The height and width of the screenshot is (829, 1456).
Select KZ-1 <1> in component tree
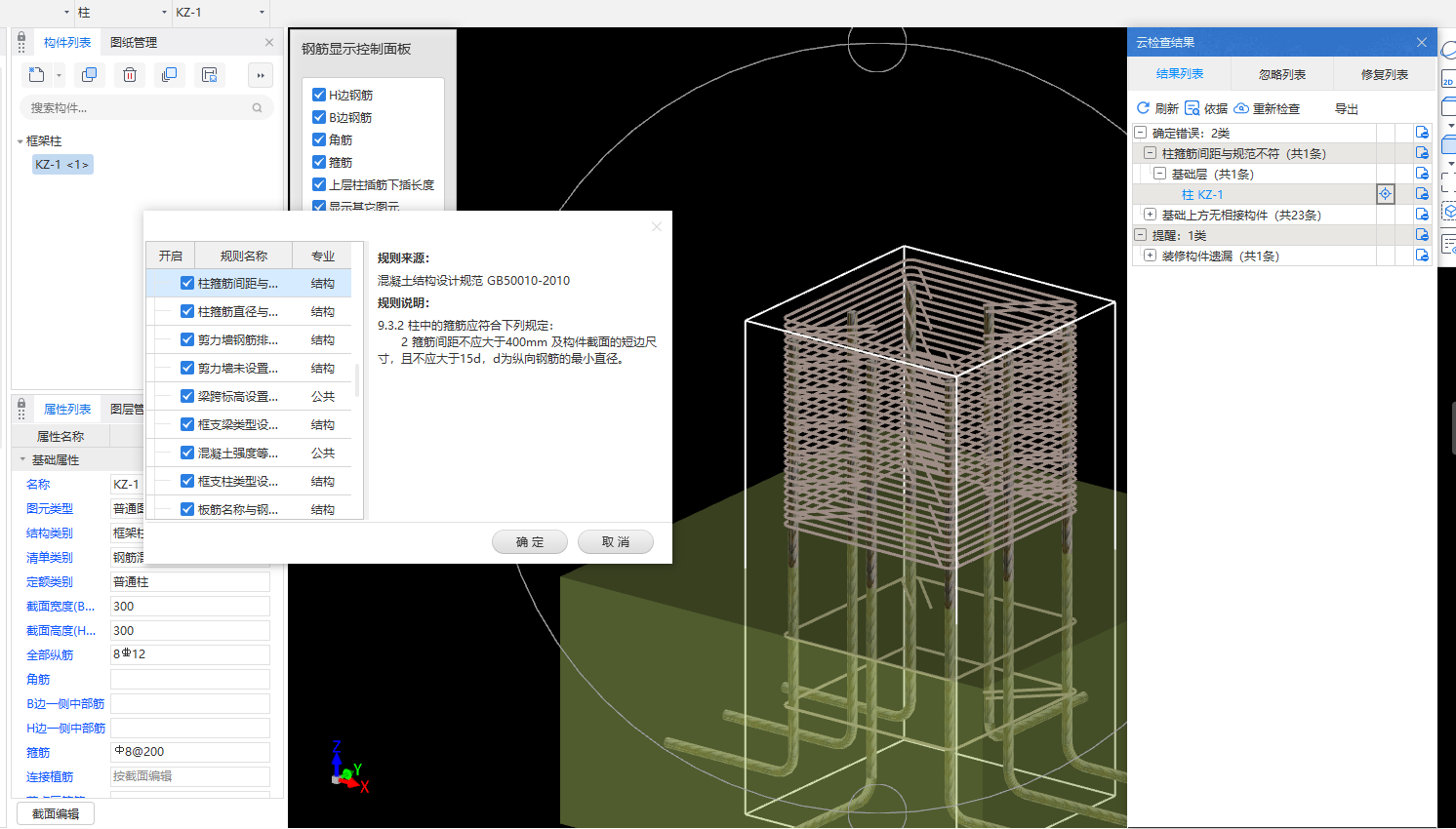62,165
